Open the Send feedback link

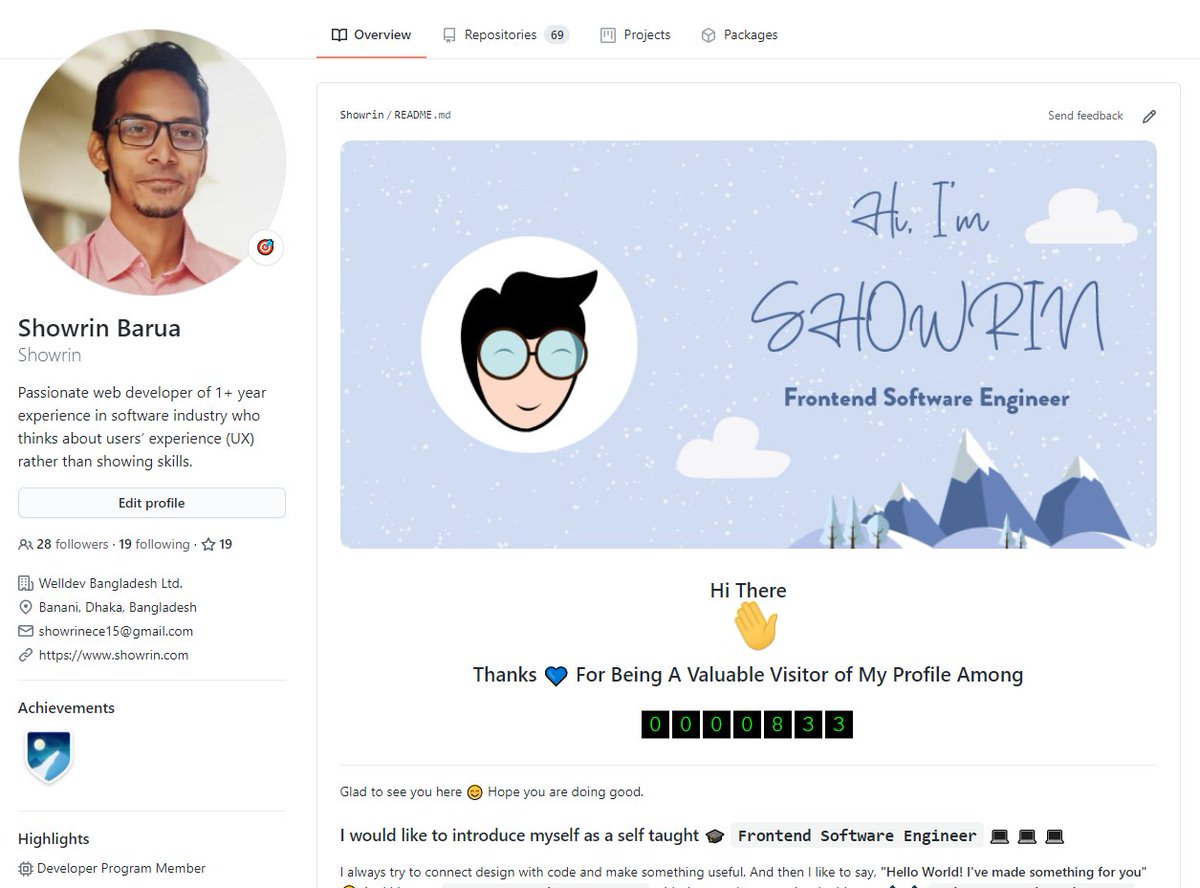click(x=1084, y=115)
